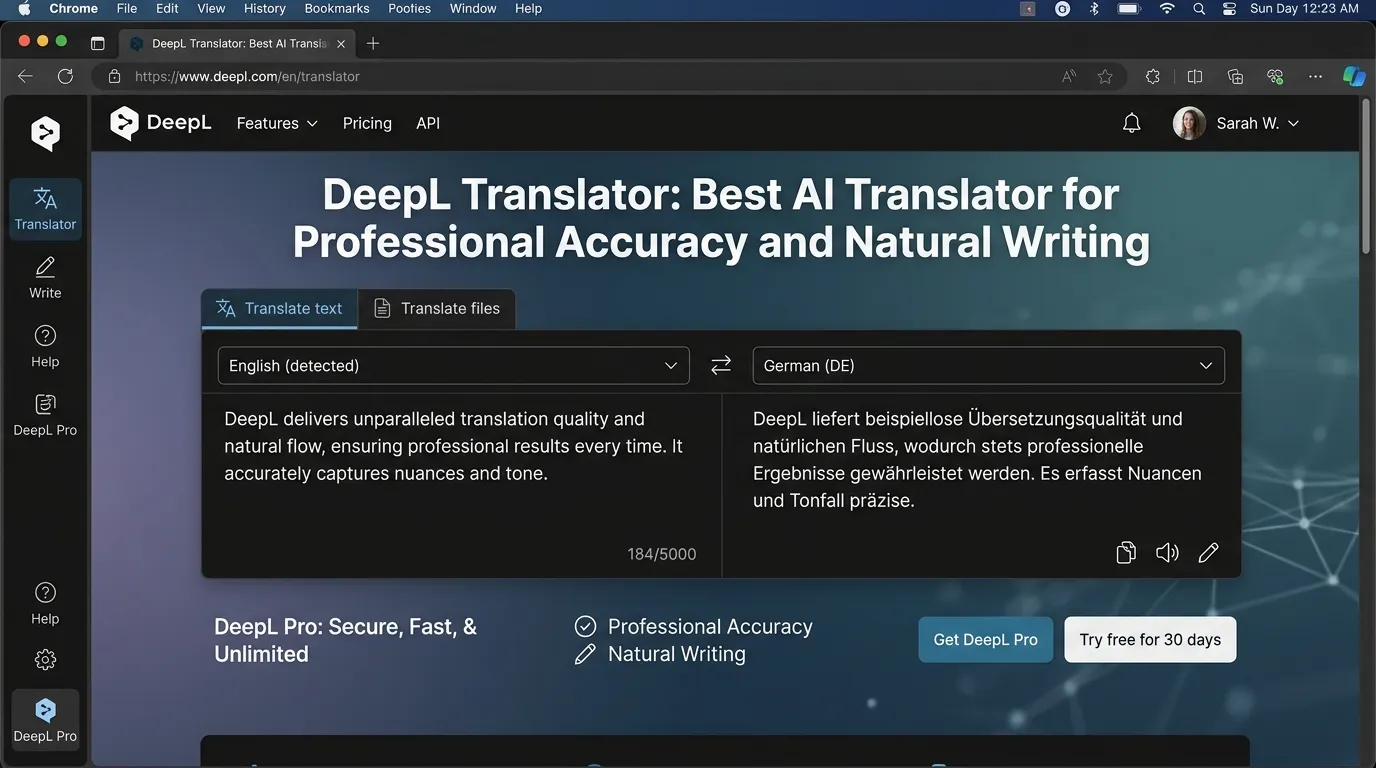Open the Wi-Fi status menu
Screen dimensions: 1376x768
[x=1167, y=9]
